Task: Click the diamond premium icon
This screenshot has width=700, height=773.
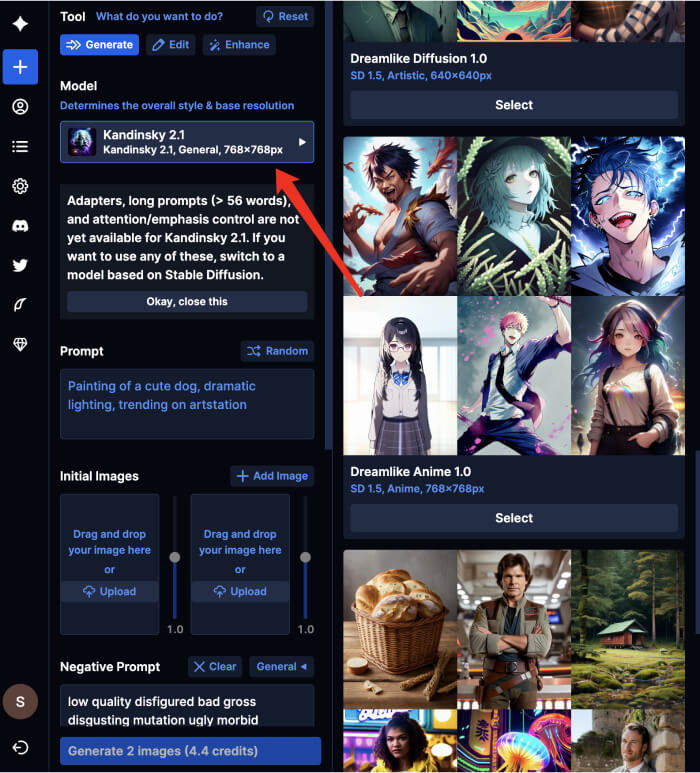Action: click(x=20, y=345)
